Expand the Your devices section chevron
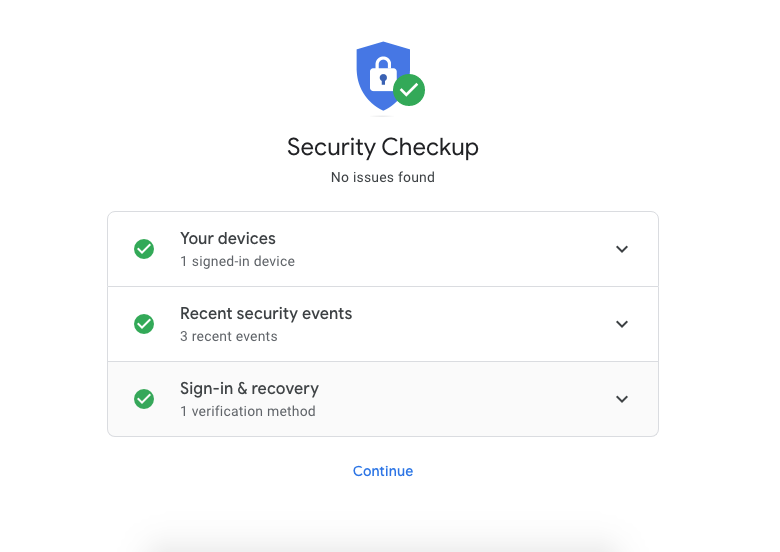Viewport: 780px width, 552px height. tap(622, 249)
